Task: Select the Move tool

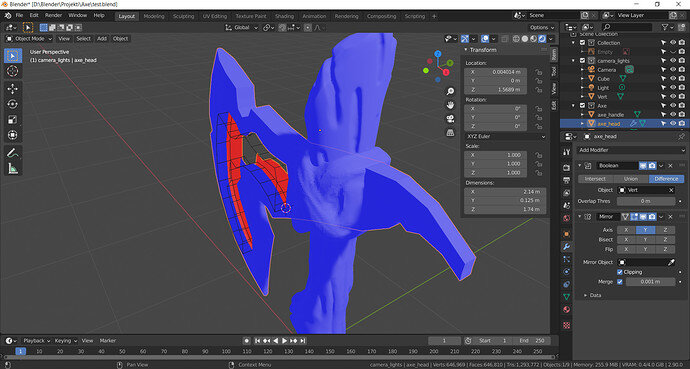Action: (12, 88)
